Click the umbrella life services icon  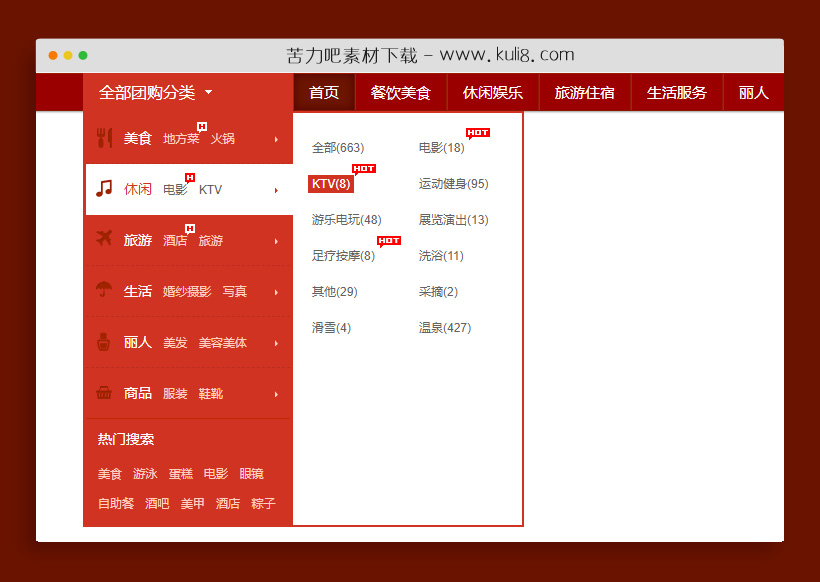104,291
